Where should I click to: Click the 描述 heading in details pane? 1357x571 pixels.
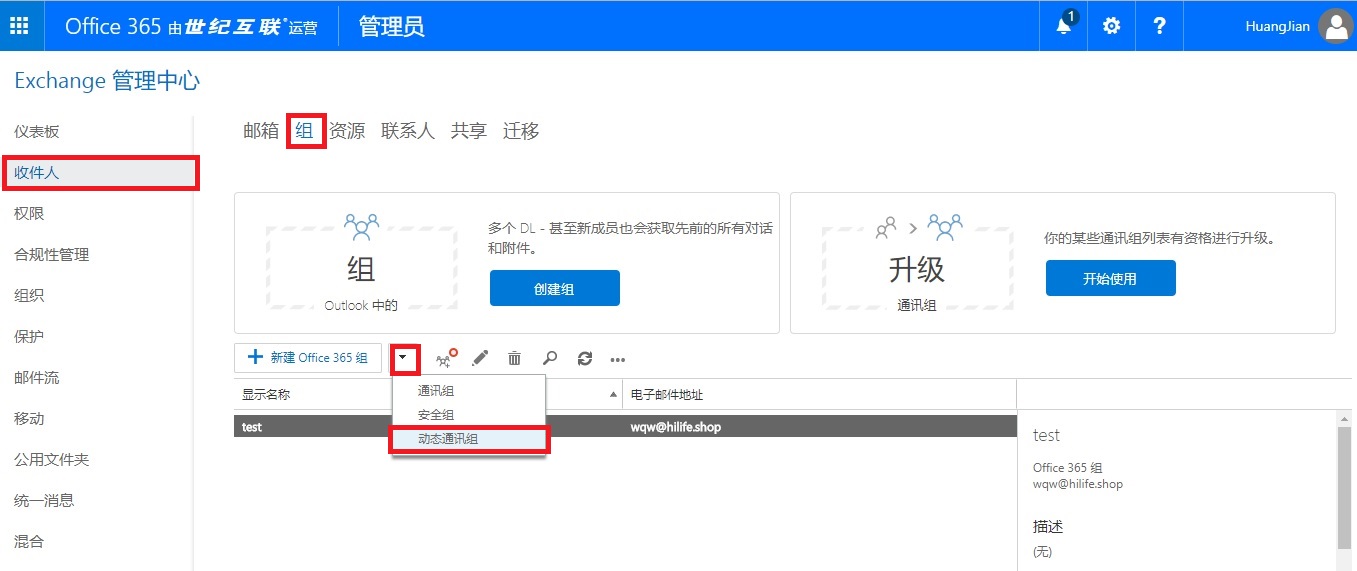(1048, 526)
